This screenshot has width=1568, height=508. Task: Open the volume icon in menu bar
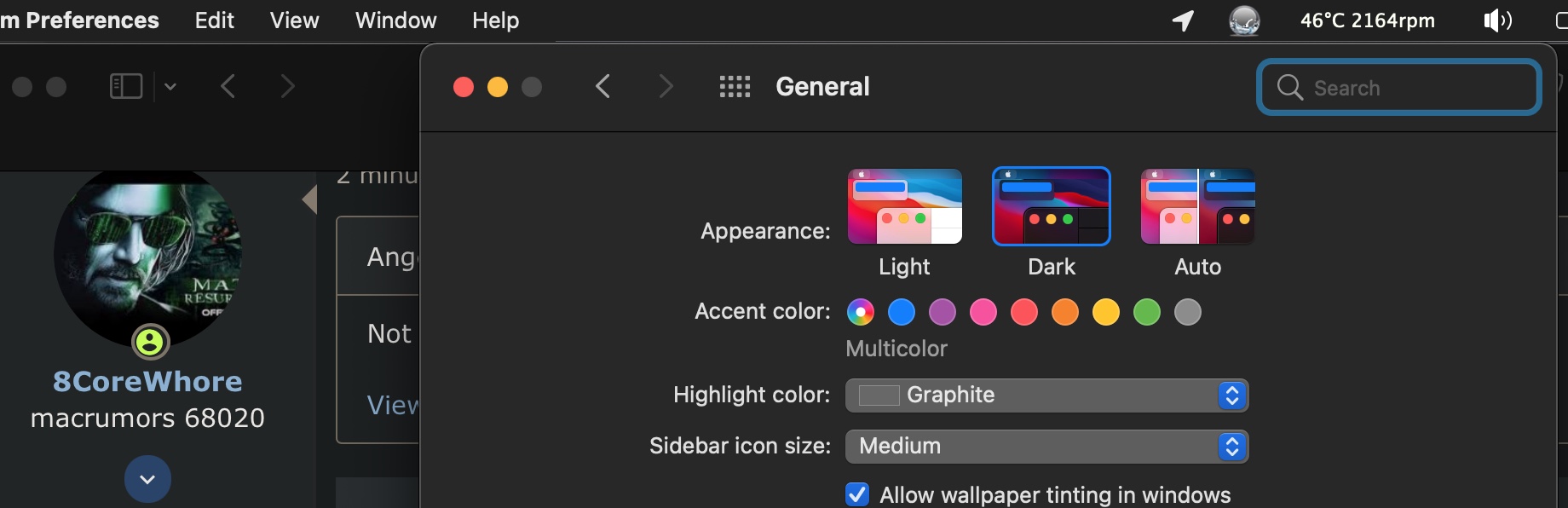[x=1497, y=20]
